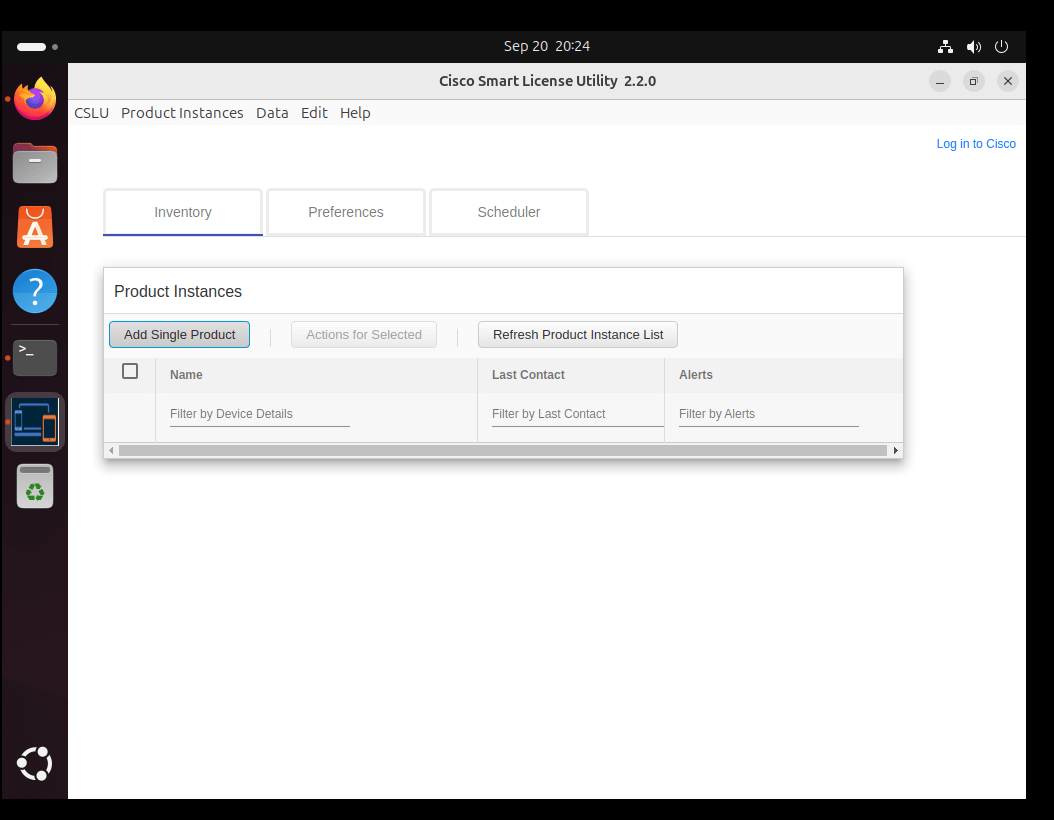This screenshot has width=1054, height=820.
Task: Open the network status icon
Action: click(945, 46)
